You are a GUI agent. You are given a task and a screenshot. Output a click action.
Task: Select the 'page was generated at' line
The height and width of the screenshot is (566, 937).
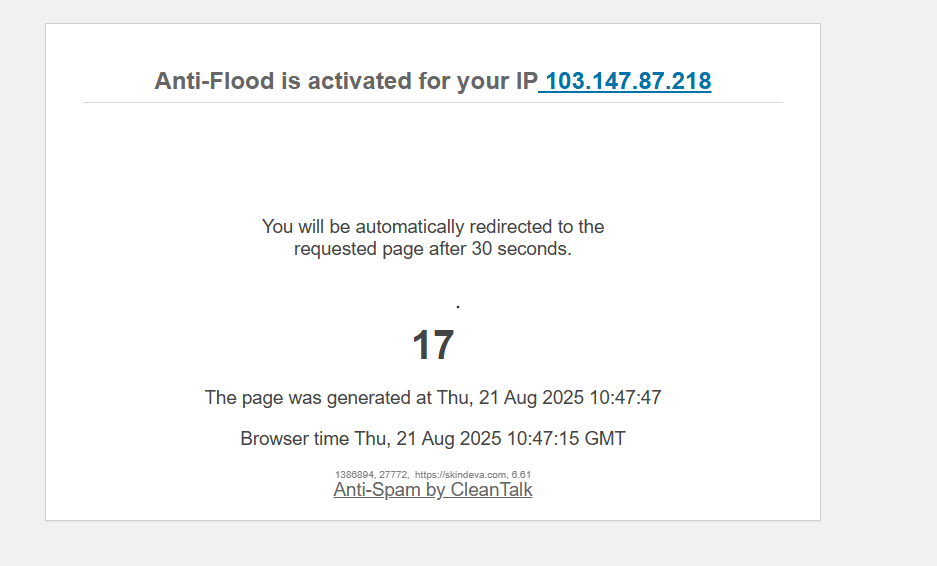tap(433, 397)
